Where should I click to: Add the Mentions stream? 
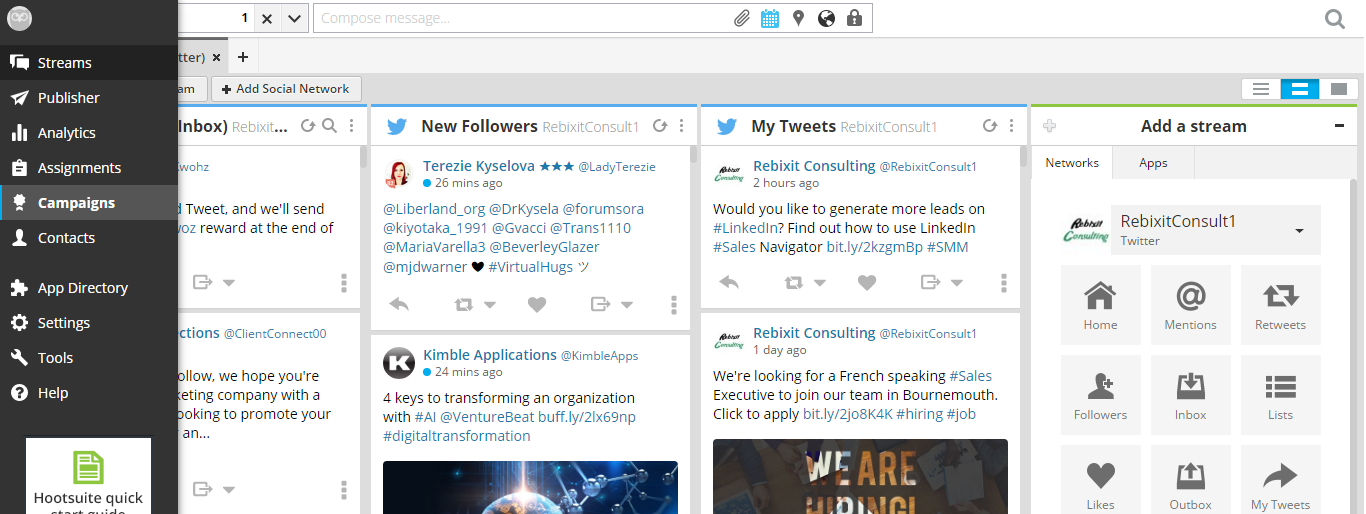click(1190, 305)
